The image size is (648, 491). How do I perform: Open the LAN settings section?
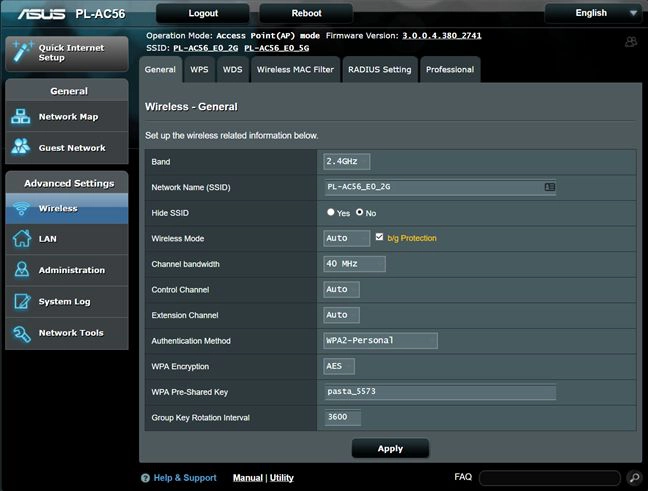click(x=67, y=239)
